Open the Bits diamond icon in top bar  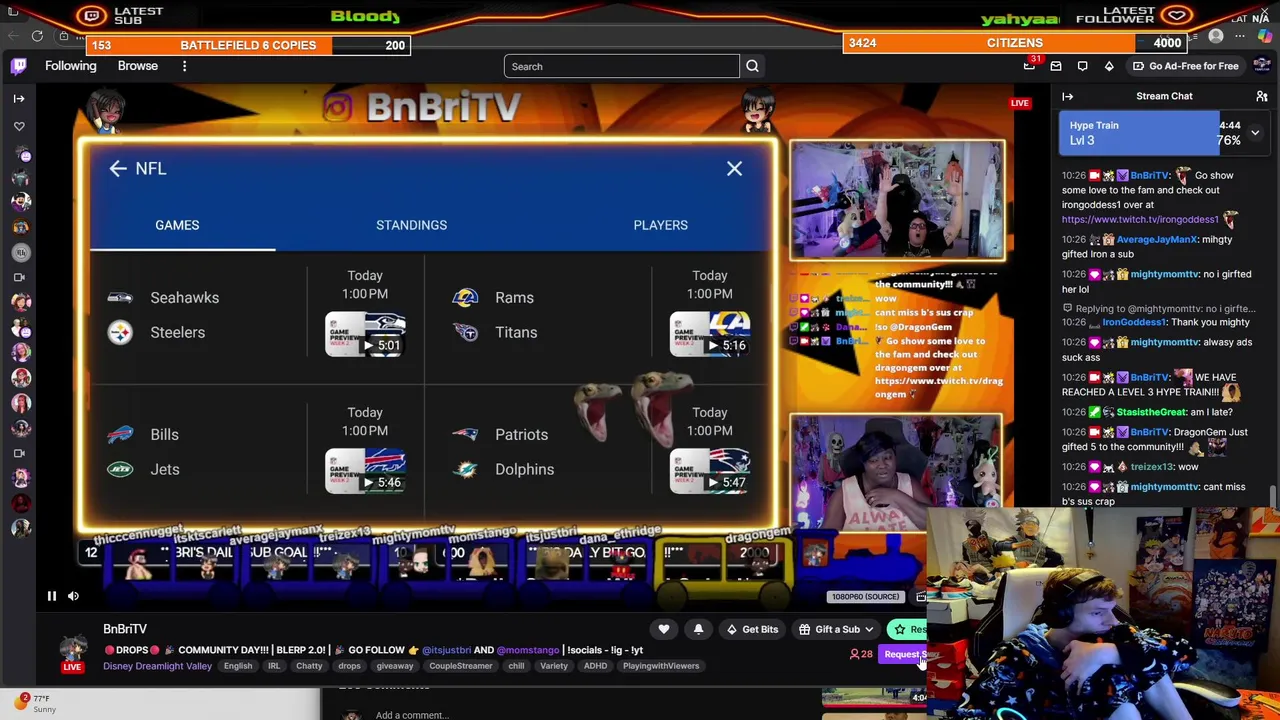tap(1109, 66)
